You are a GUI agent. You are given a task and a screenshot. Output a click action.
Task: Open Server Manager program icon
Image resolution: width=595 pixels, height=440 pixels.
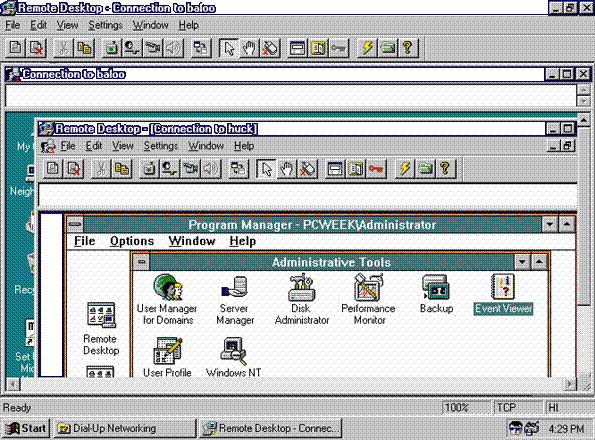click(235, 300)
